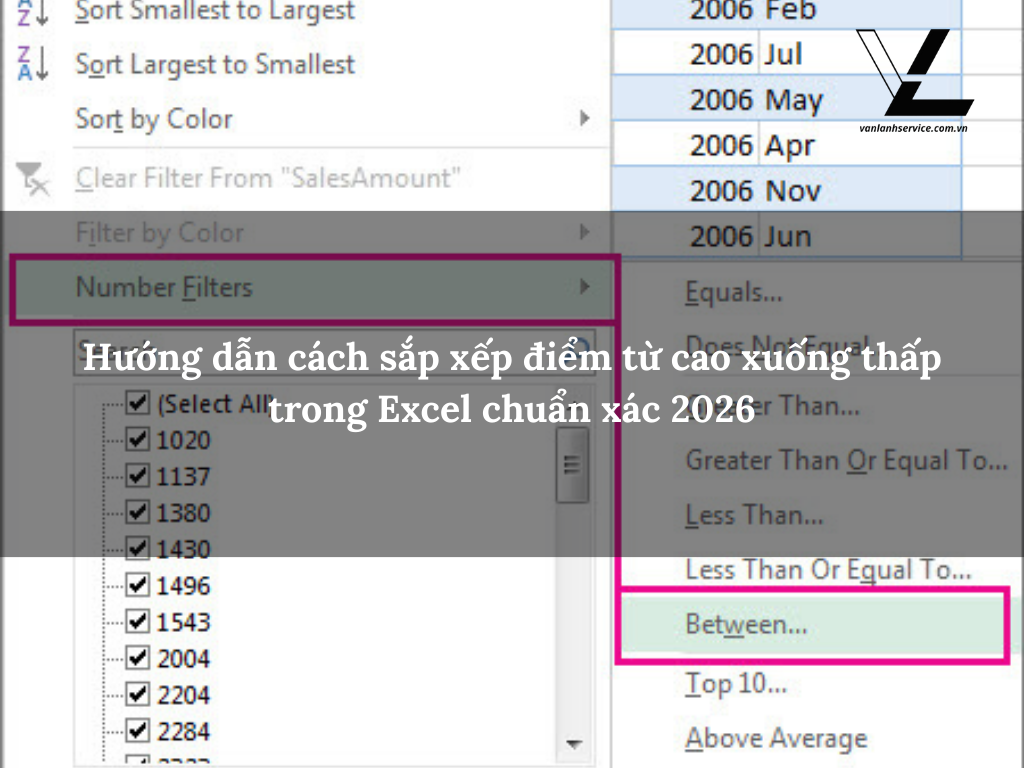Expand the Filter by Color arrow
Image resolution: width=1024 pixels, height=768 pixels.
click(x=584, y=232)
